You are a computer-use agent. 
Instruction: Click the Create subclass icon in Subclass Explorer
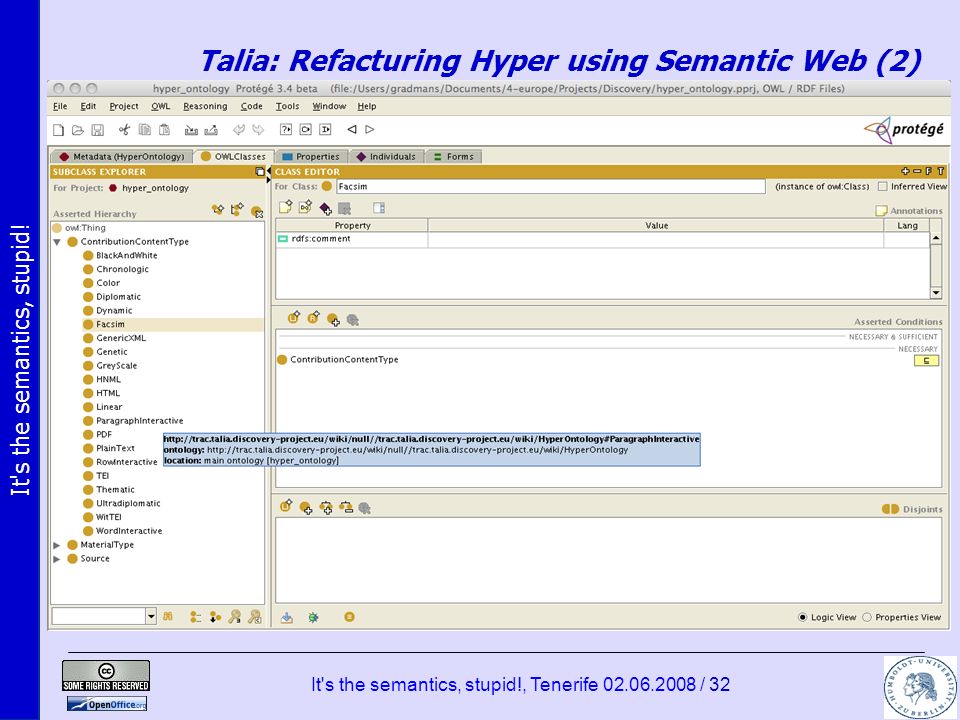(217, 210)
